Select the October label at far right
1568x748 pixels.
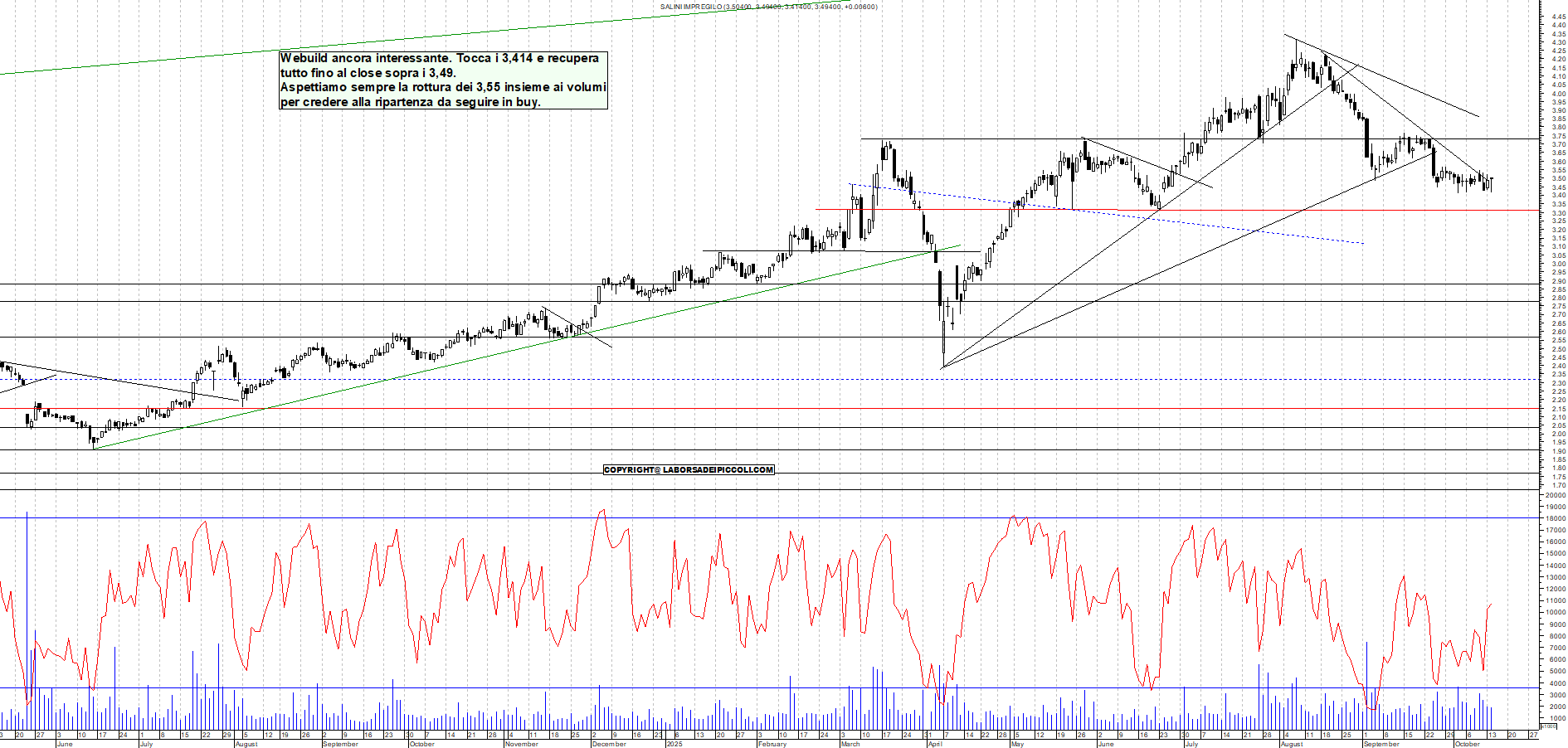coord(1467,744)
